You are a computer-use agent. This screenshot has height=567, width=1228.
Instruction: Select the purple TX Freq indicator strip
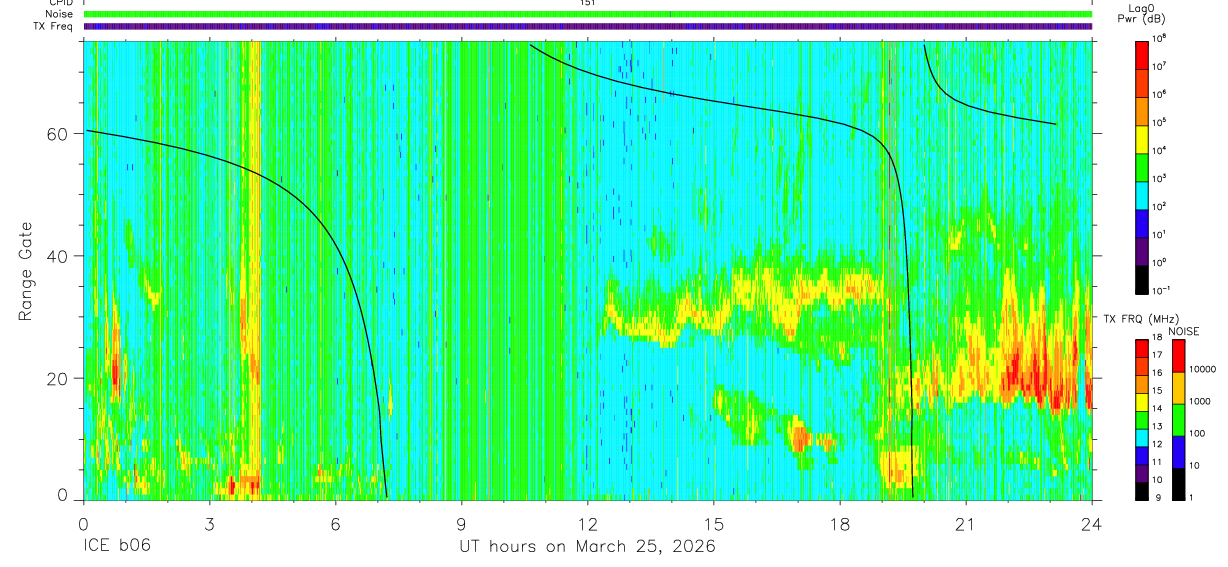coord(587,26)
